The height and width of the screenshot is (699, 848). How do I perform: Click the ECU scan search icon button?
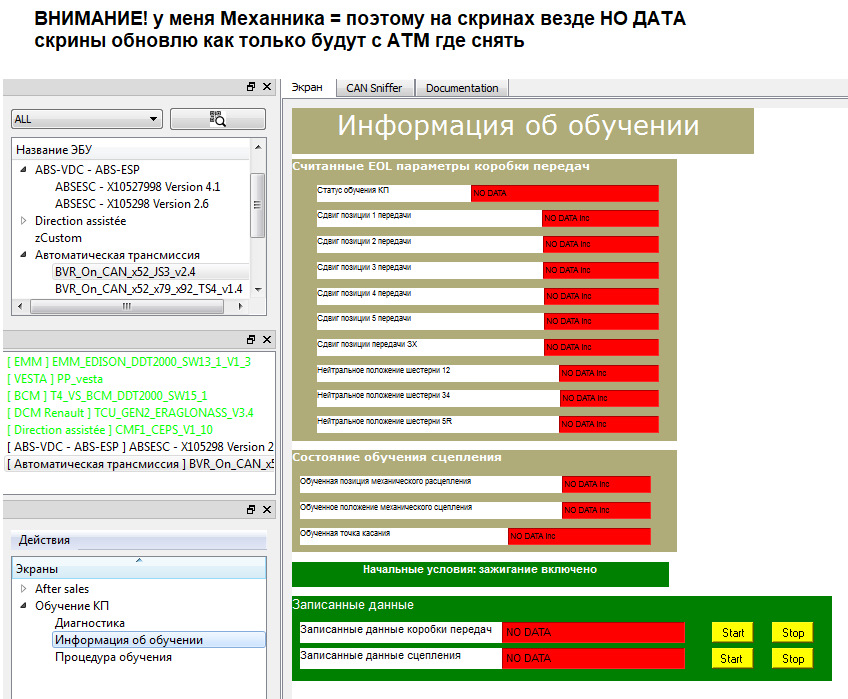point(217,119)
